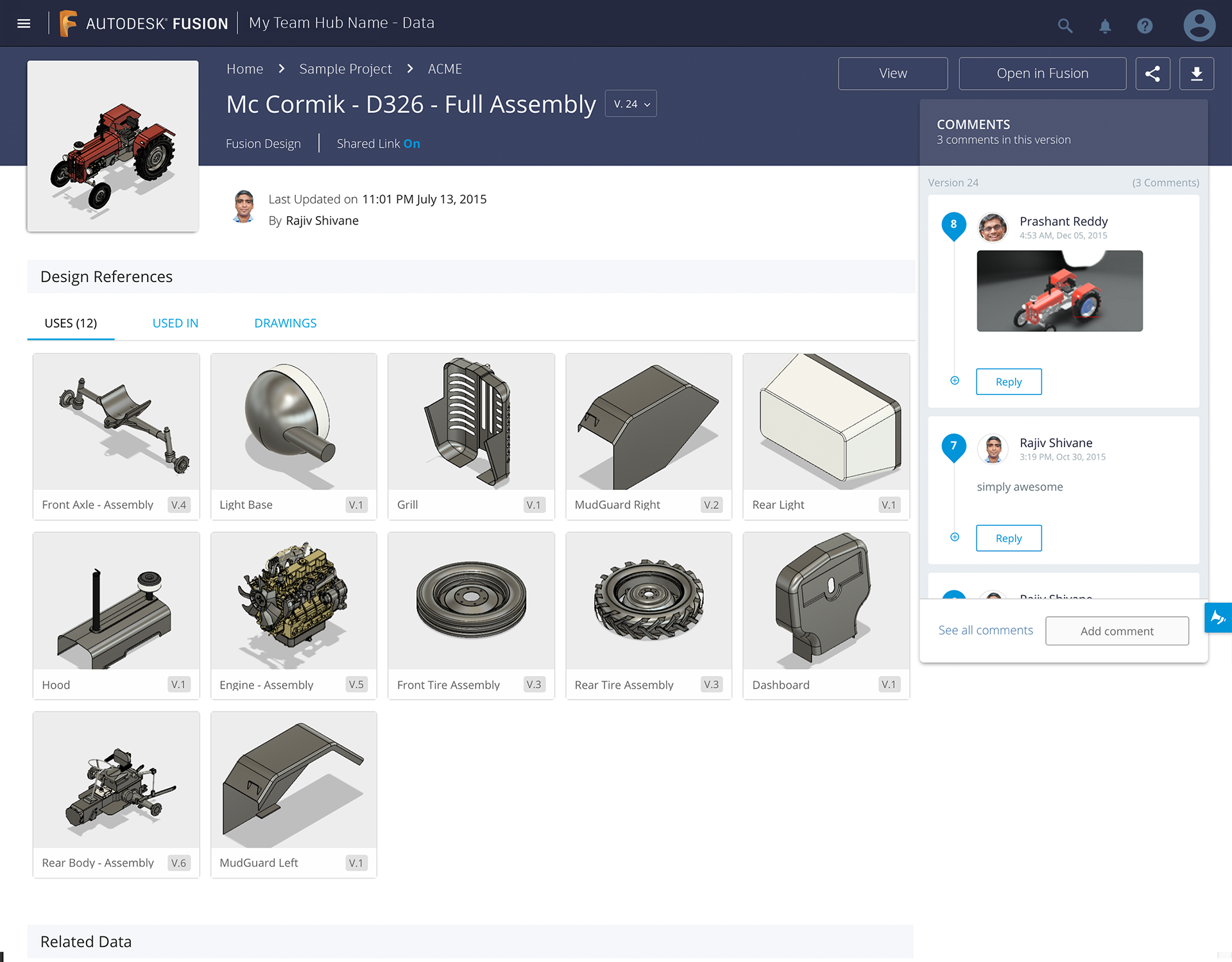Screen dimensions: 1232x962
Task: Switch to the USED IN tab
Action: pos(175,323)
